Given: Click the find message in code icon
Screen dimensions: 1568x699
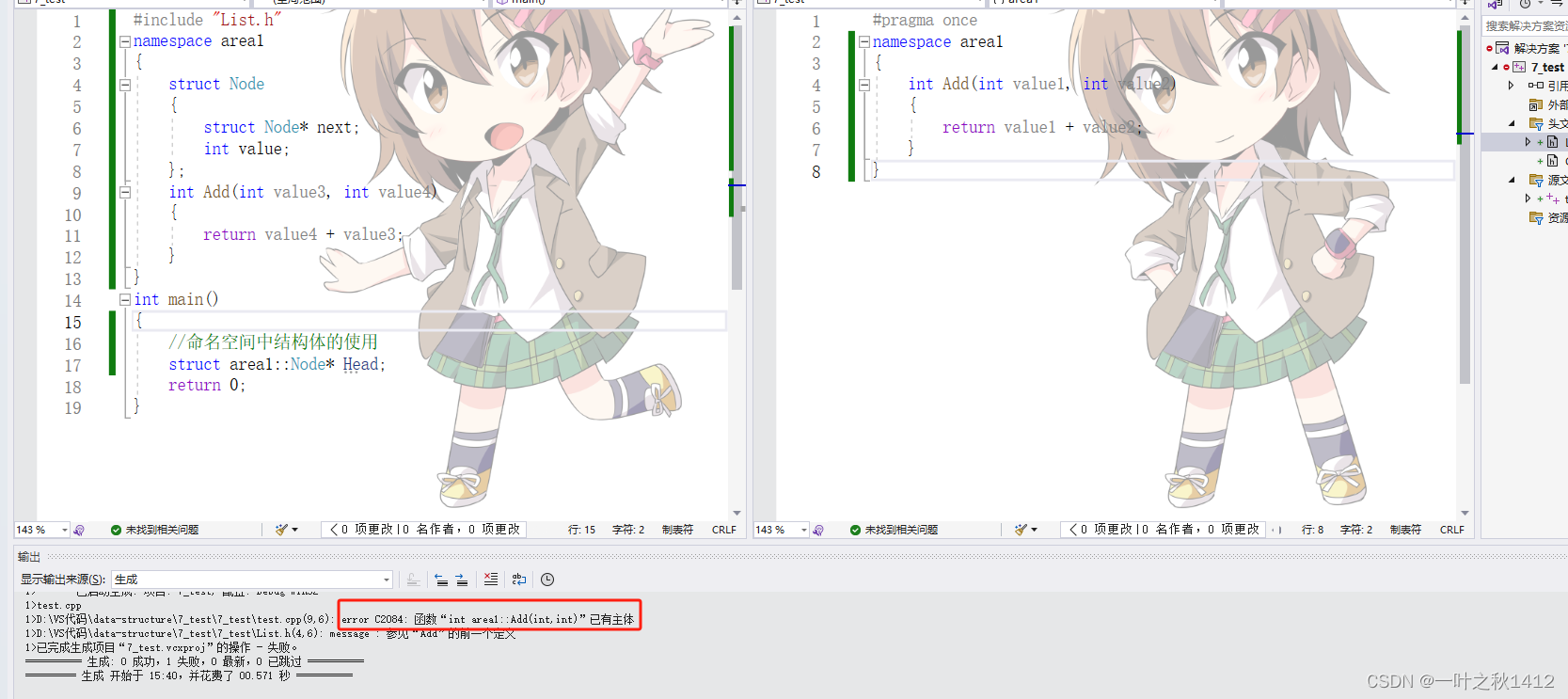Looking at the screenshot, I should click(413, 580).
